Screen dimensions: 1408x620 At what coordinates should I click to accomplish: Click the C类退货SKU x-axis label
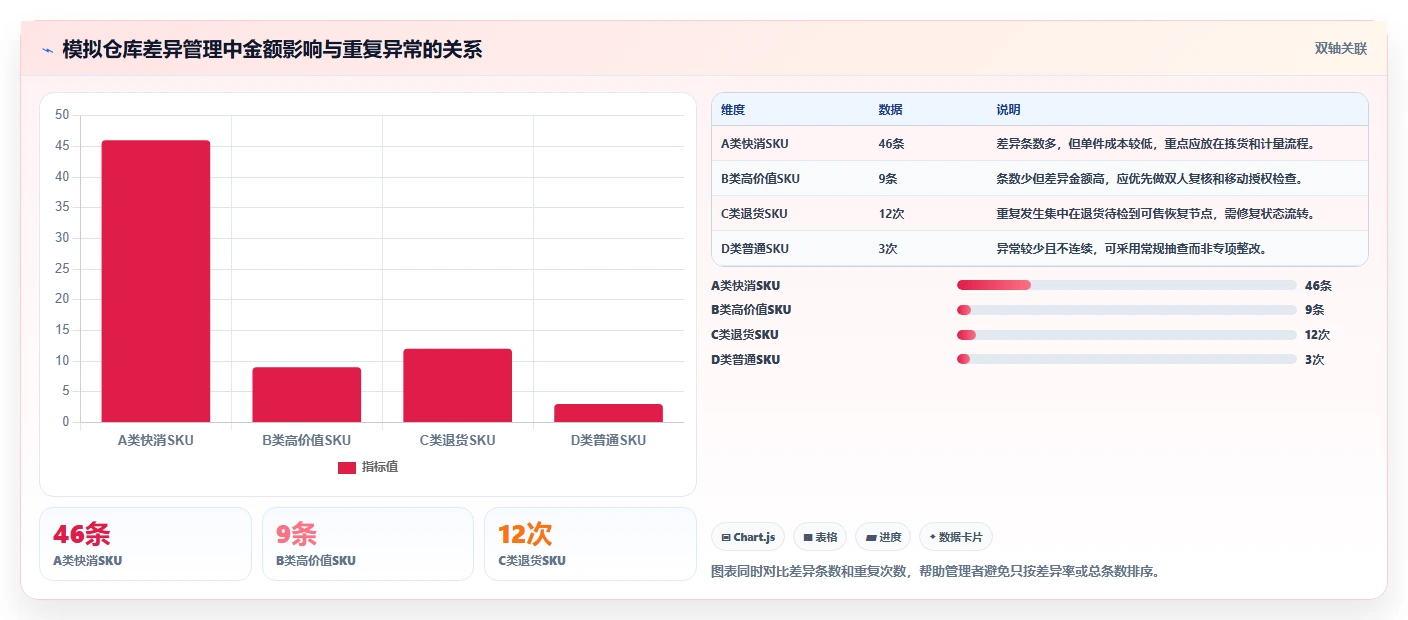[457, 440]
